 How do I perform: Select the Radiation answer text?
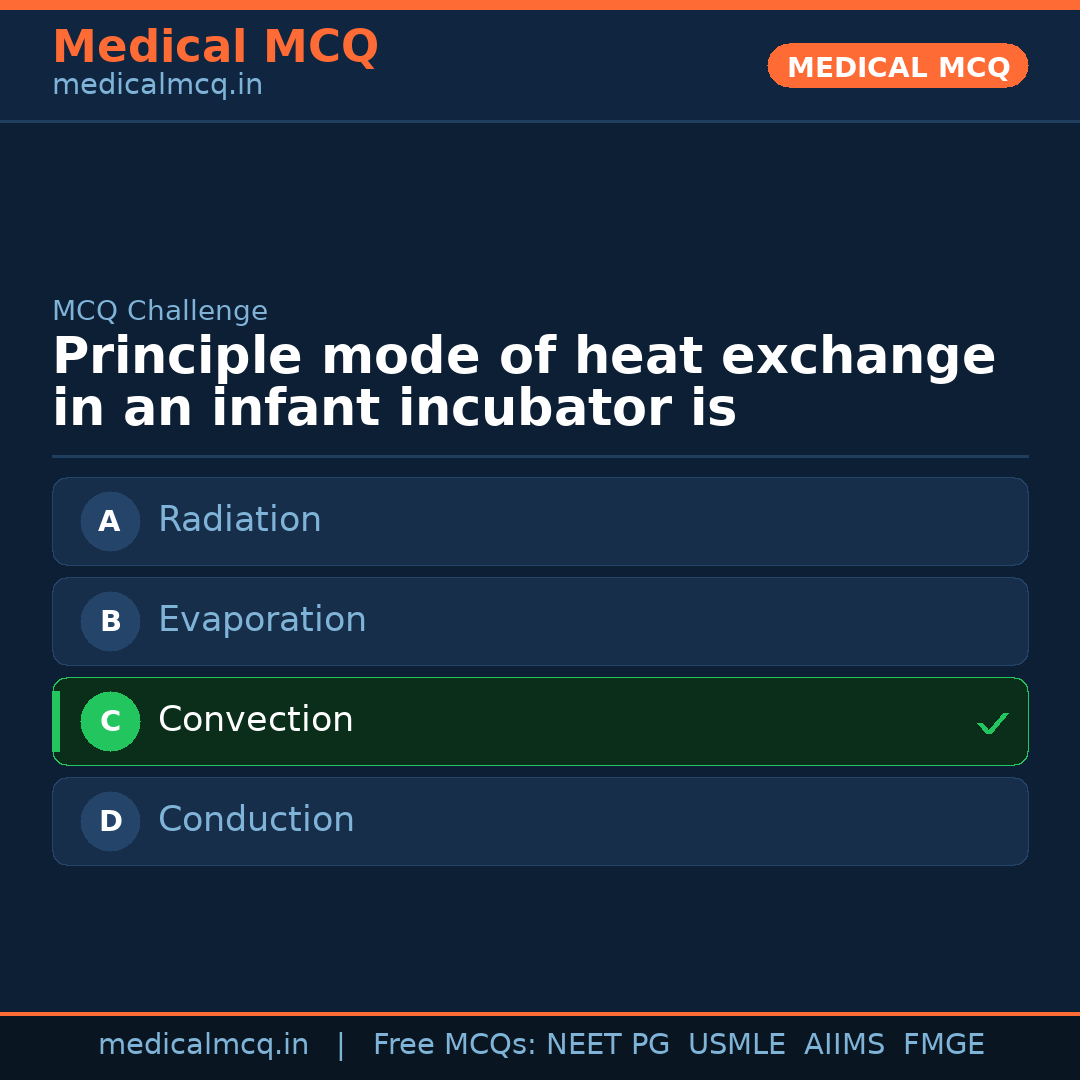240,520
